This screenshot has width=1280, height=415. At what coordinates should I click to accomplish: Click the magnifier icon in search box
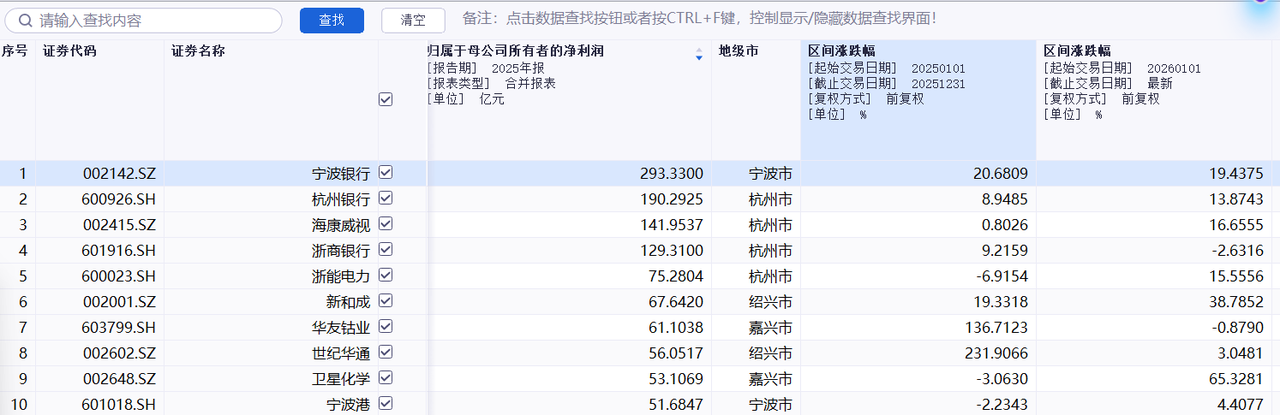click(x=25, y=20)
